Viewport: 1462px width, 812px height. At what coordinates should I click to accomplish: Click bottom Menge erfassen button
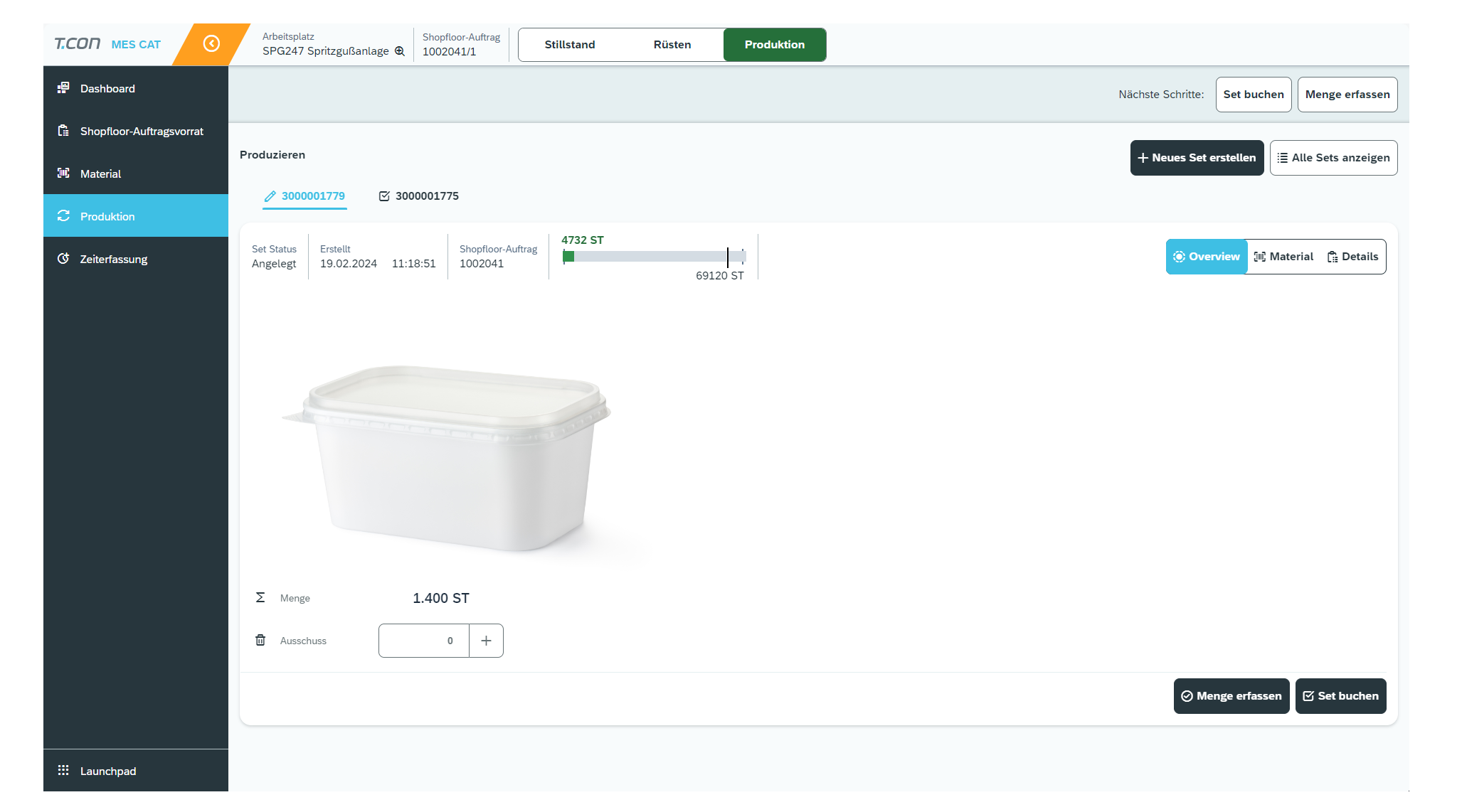tap(1231, 696)
